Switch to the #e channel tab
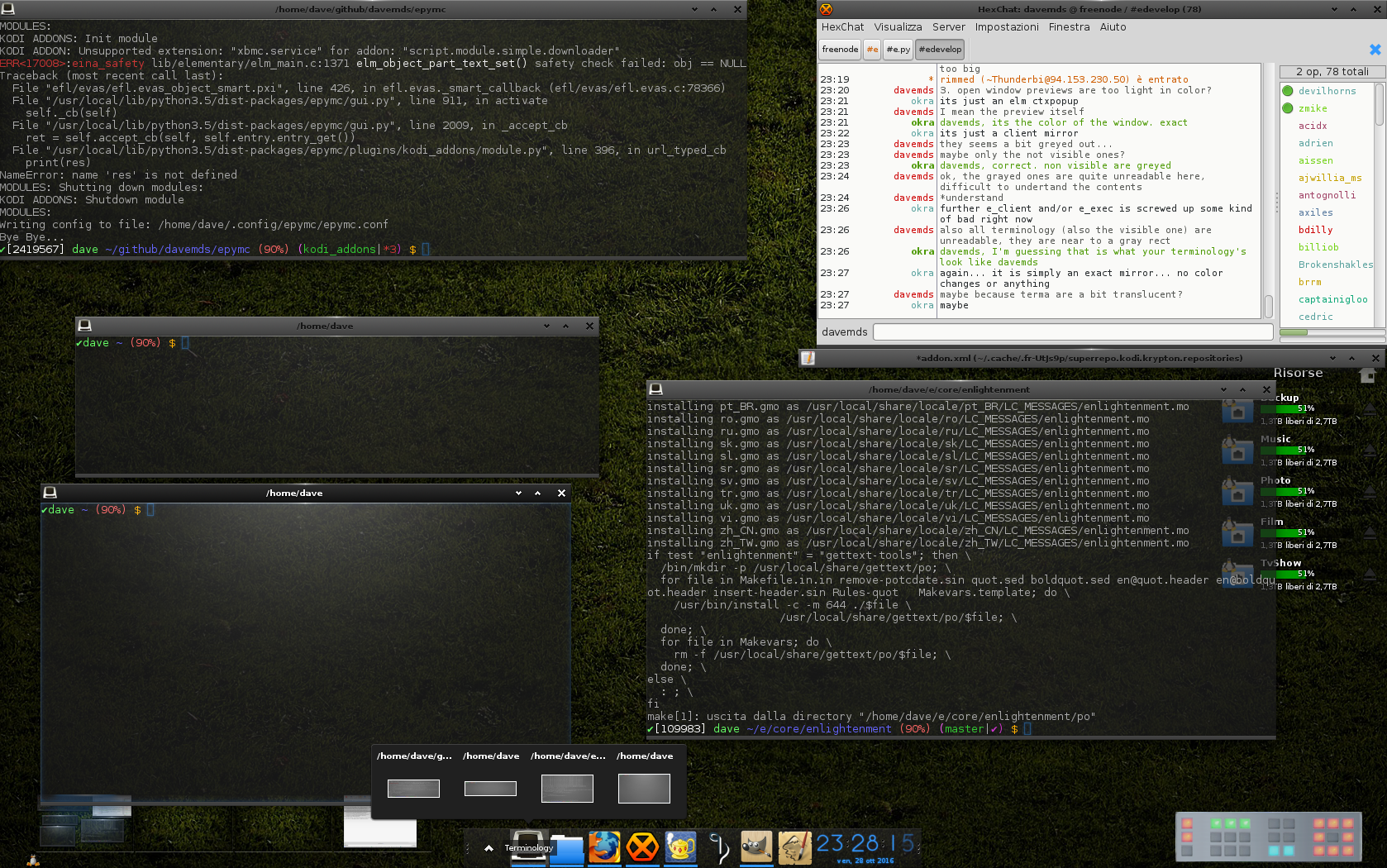The height and width of the screenshot is (868, 1387). click(x=872, y=50)
